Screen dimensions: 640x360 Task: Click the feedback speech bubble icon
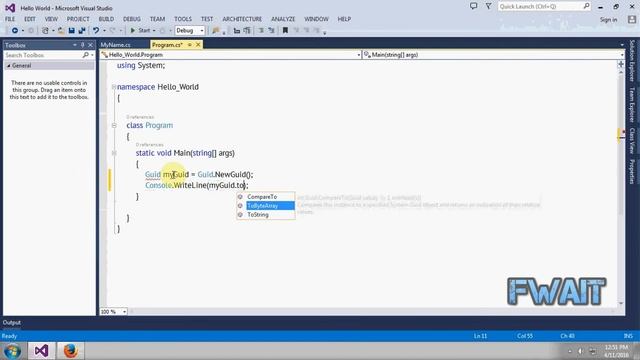click(473, 6)
